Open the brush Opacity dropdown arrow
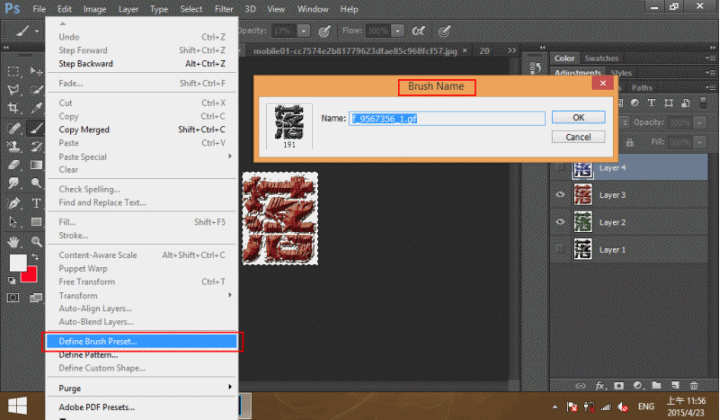 point(304,31)
